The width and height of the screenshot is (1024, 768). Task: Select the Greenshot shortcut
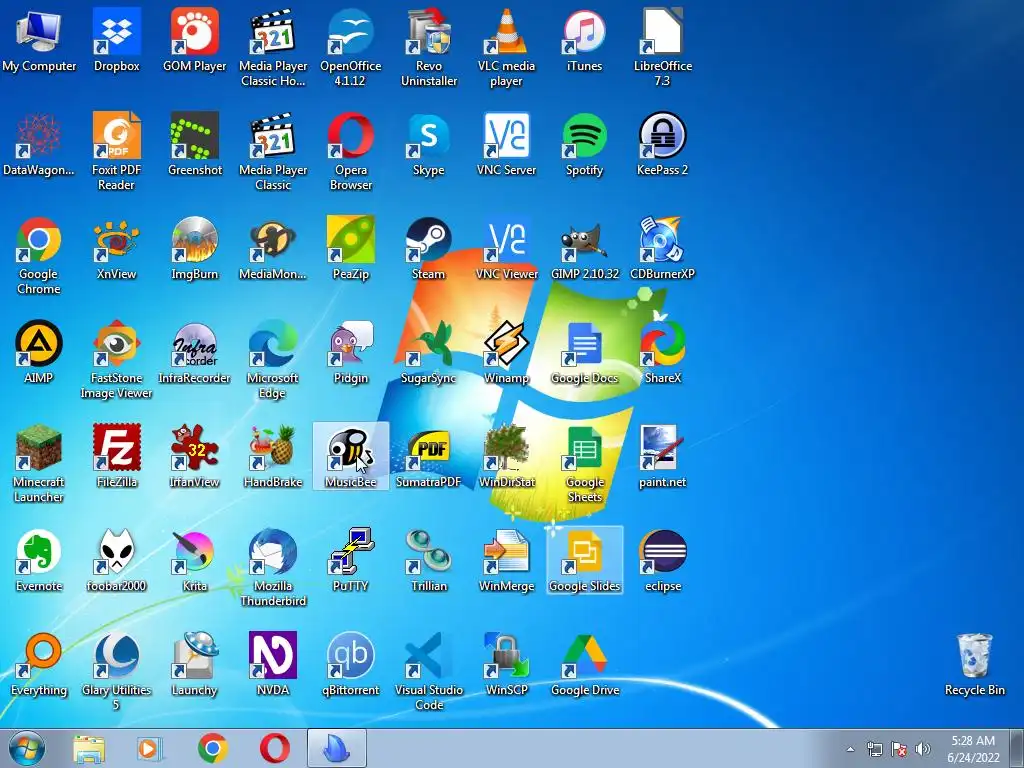[195, 144]
